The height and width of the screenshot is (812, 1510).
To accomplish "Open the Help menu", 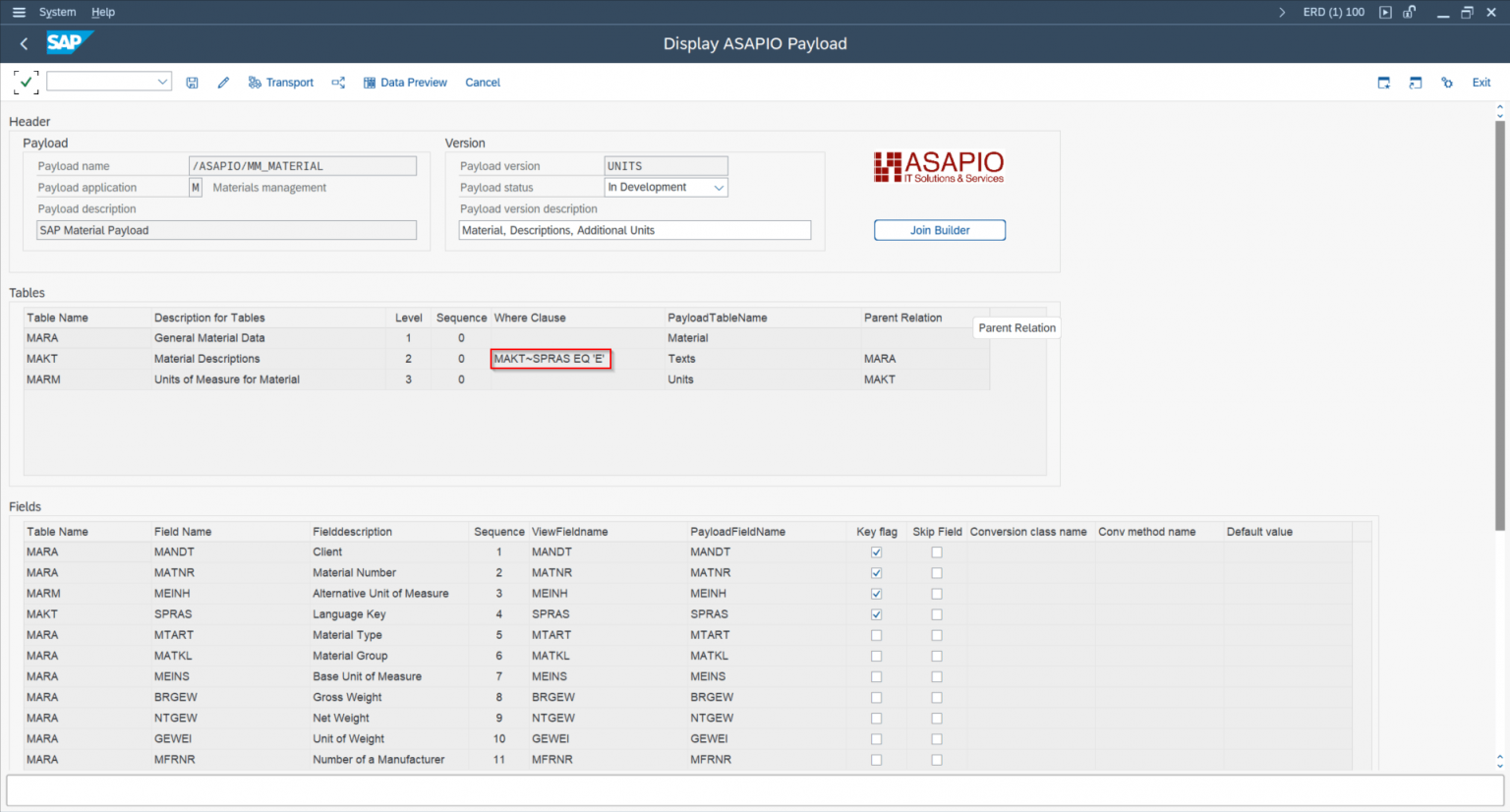I will (x=103, y=12).
